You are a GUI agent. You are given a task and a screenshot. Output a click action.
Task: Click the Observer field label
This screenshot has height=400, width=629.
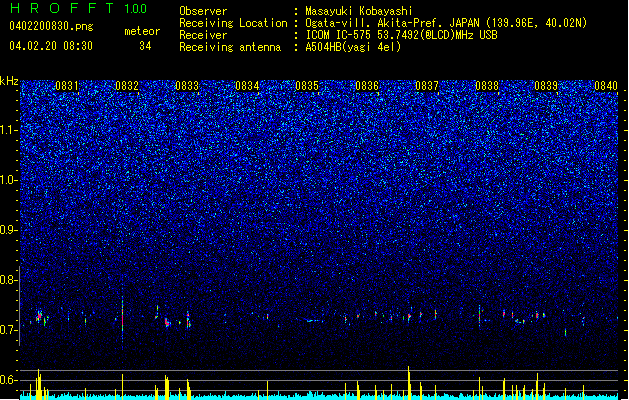(203, 11)
